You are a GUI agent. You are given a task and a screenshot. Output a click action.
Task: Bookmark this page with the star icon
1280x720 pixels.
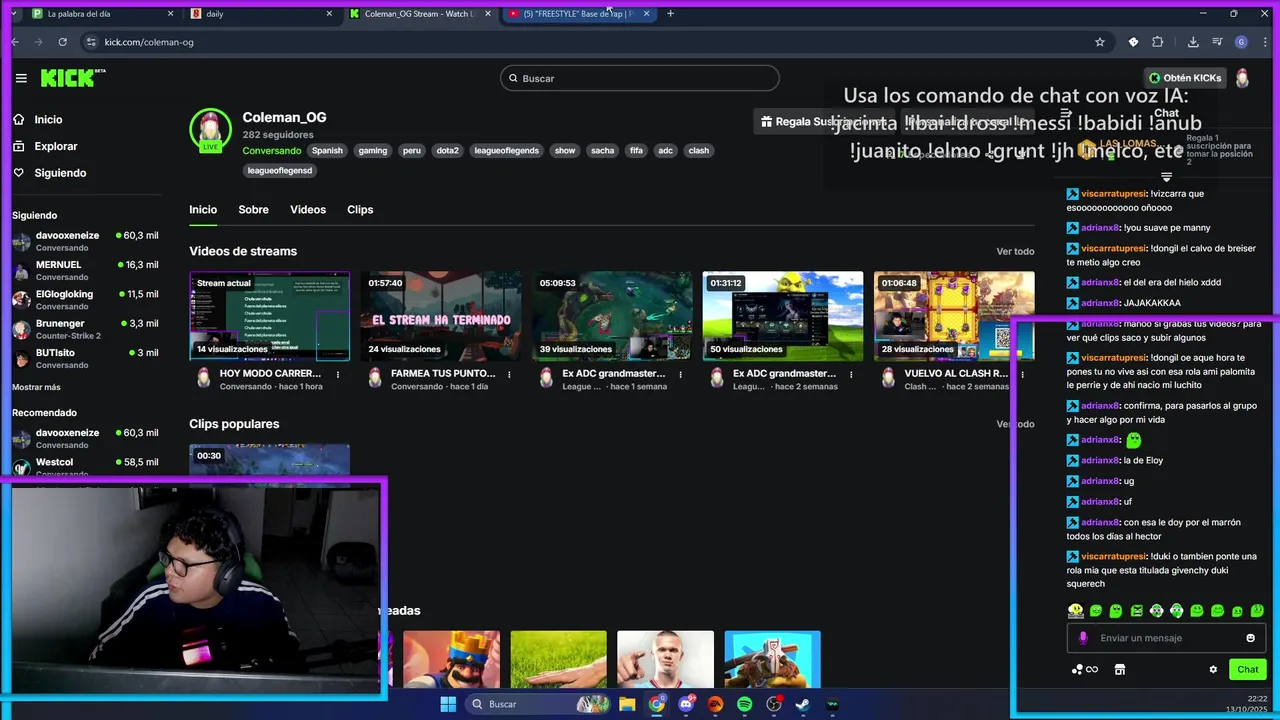(x=1100, y=42)
